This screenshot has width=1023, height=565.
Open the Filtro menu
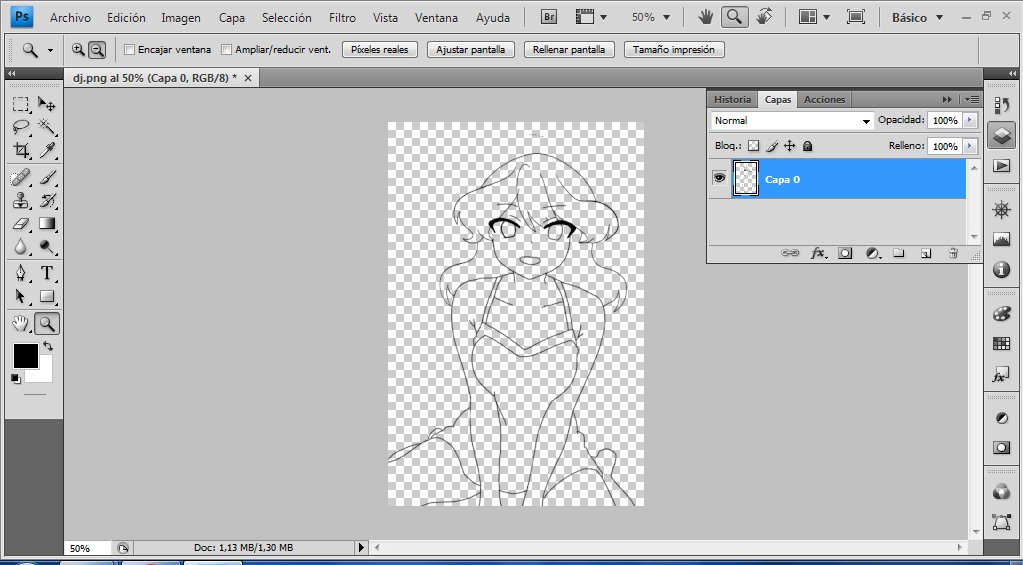tap(343, 18)
